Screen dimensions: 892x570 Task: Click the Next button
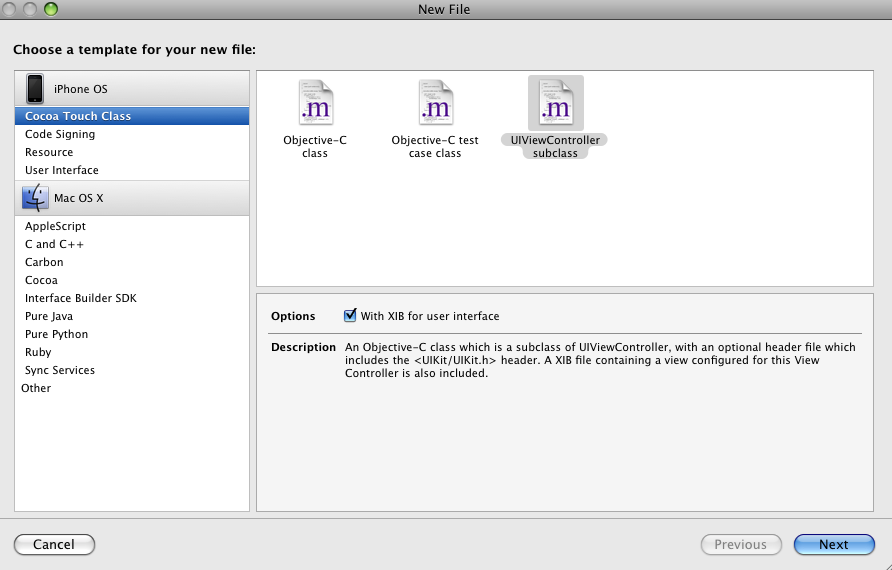click(834, 544)
